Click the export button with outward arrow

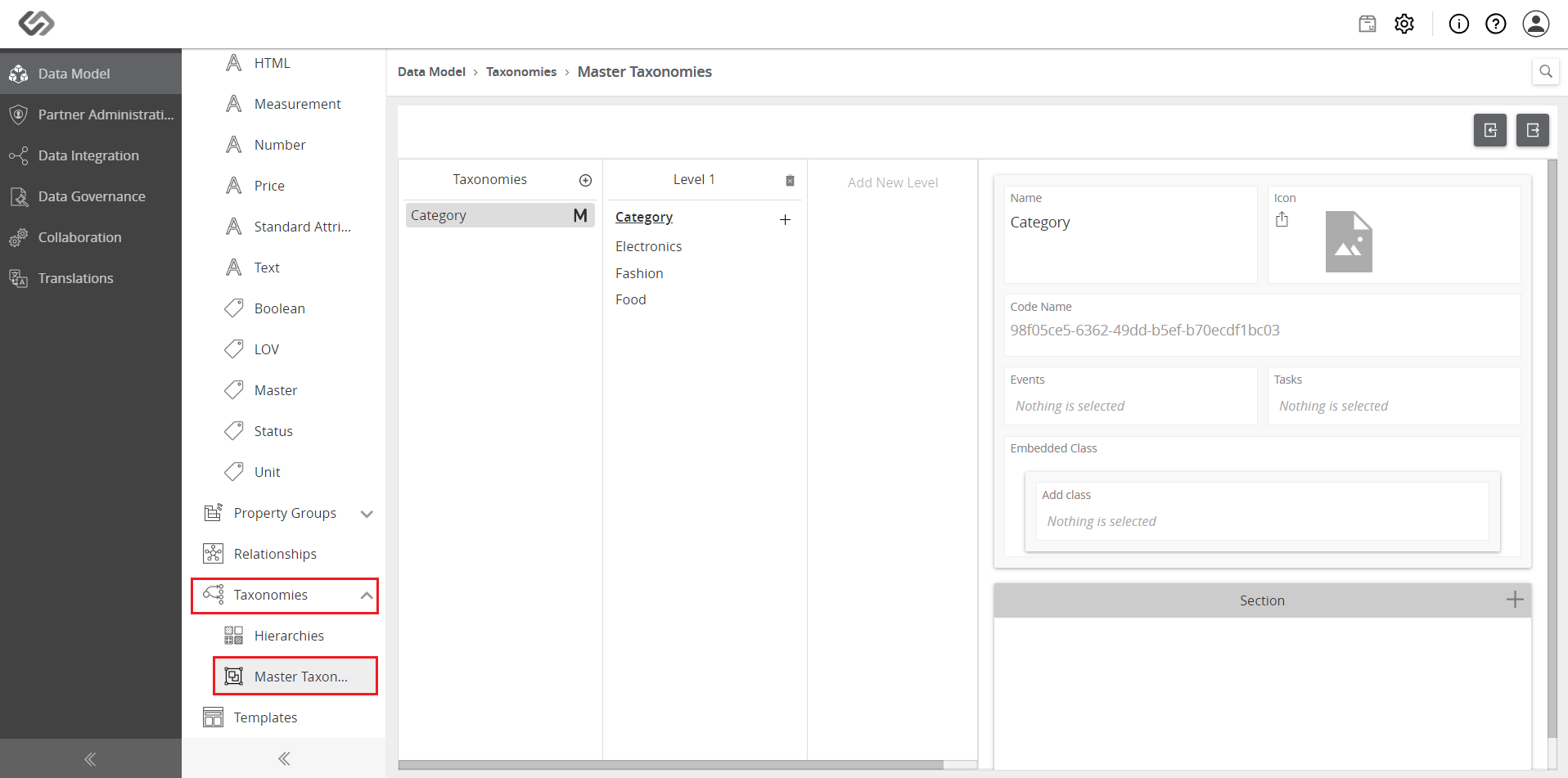tap(1533, 130)
